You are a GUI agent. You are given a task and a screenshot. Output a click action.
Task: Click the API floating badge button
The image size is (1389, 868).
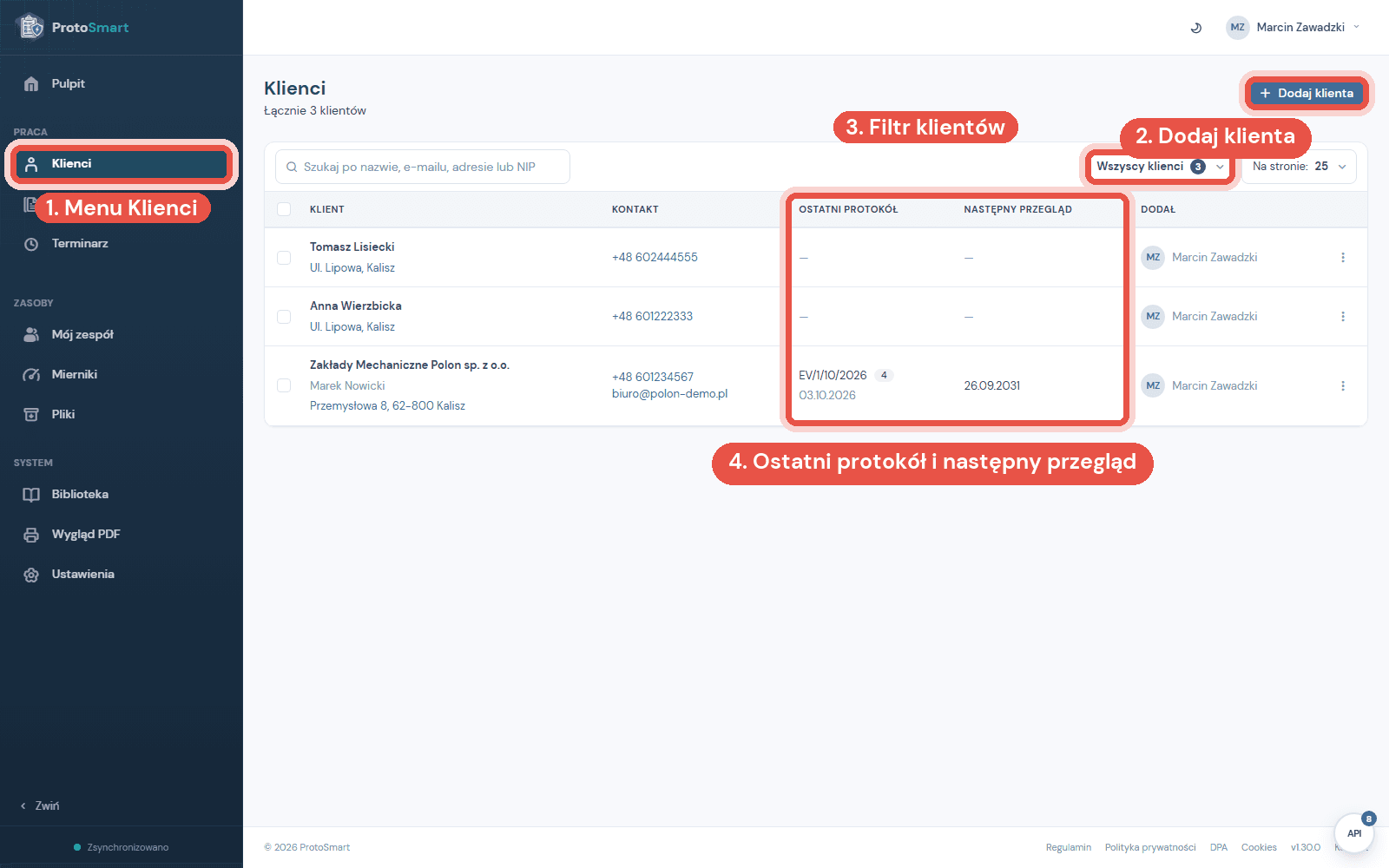tap(1354, 833)
